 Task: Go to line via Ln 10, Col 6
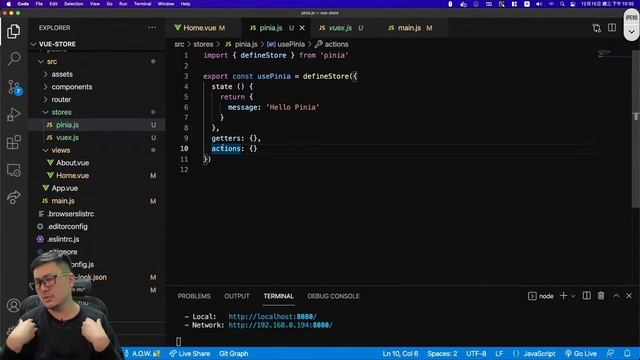[x=400, y=353]
